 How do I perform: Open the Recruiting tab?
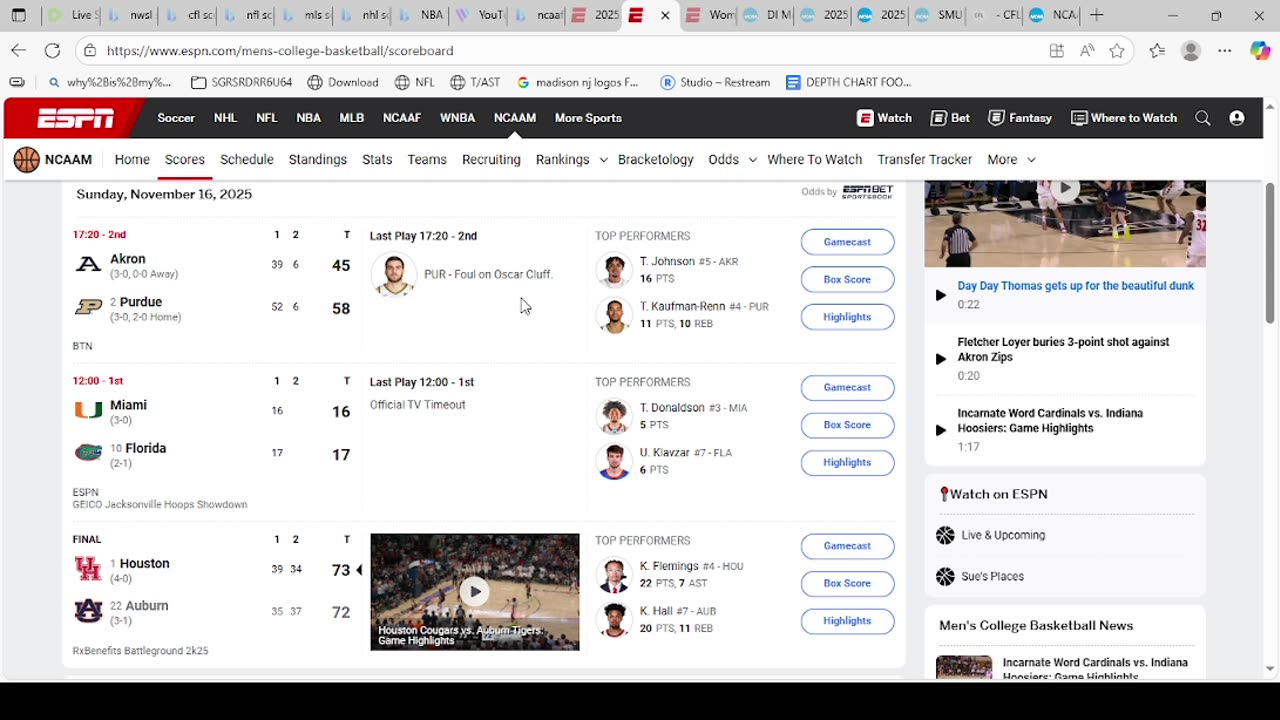tap(491, 160)
